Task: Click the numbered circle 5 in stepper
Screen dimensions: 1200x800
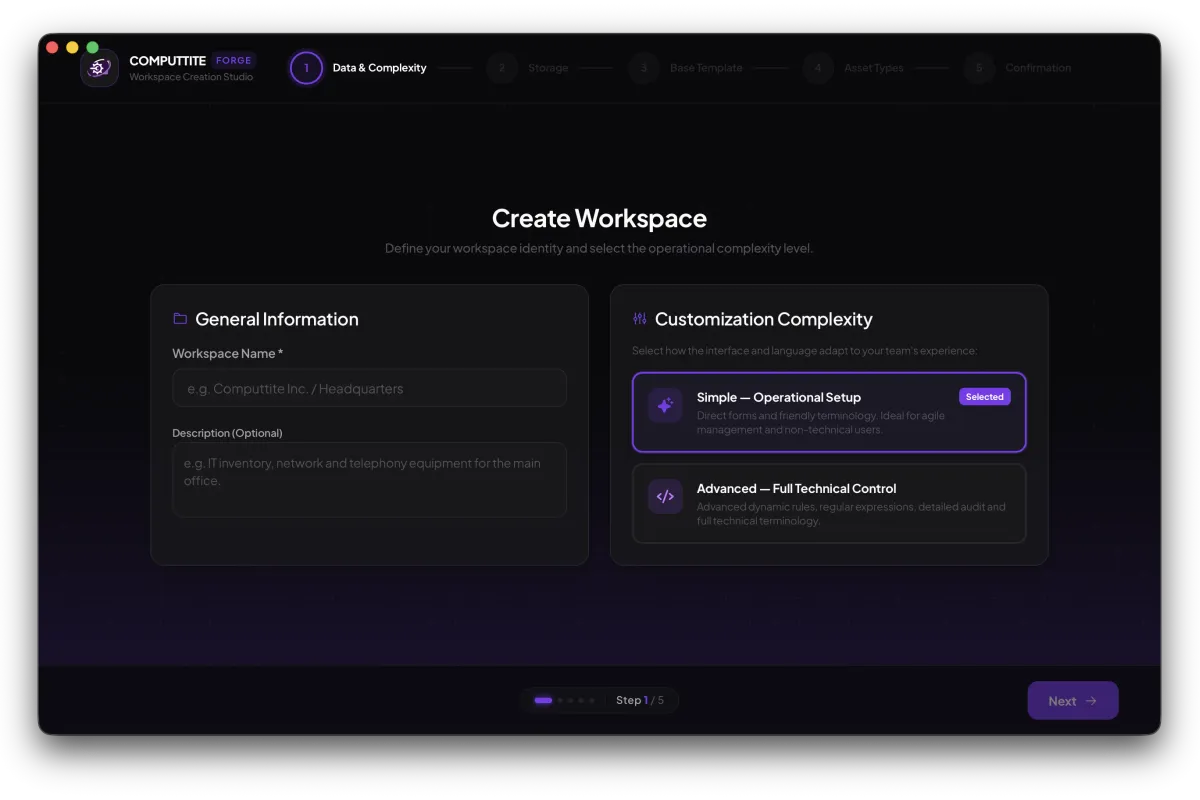Action: pos(979,68)
